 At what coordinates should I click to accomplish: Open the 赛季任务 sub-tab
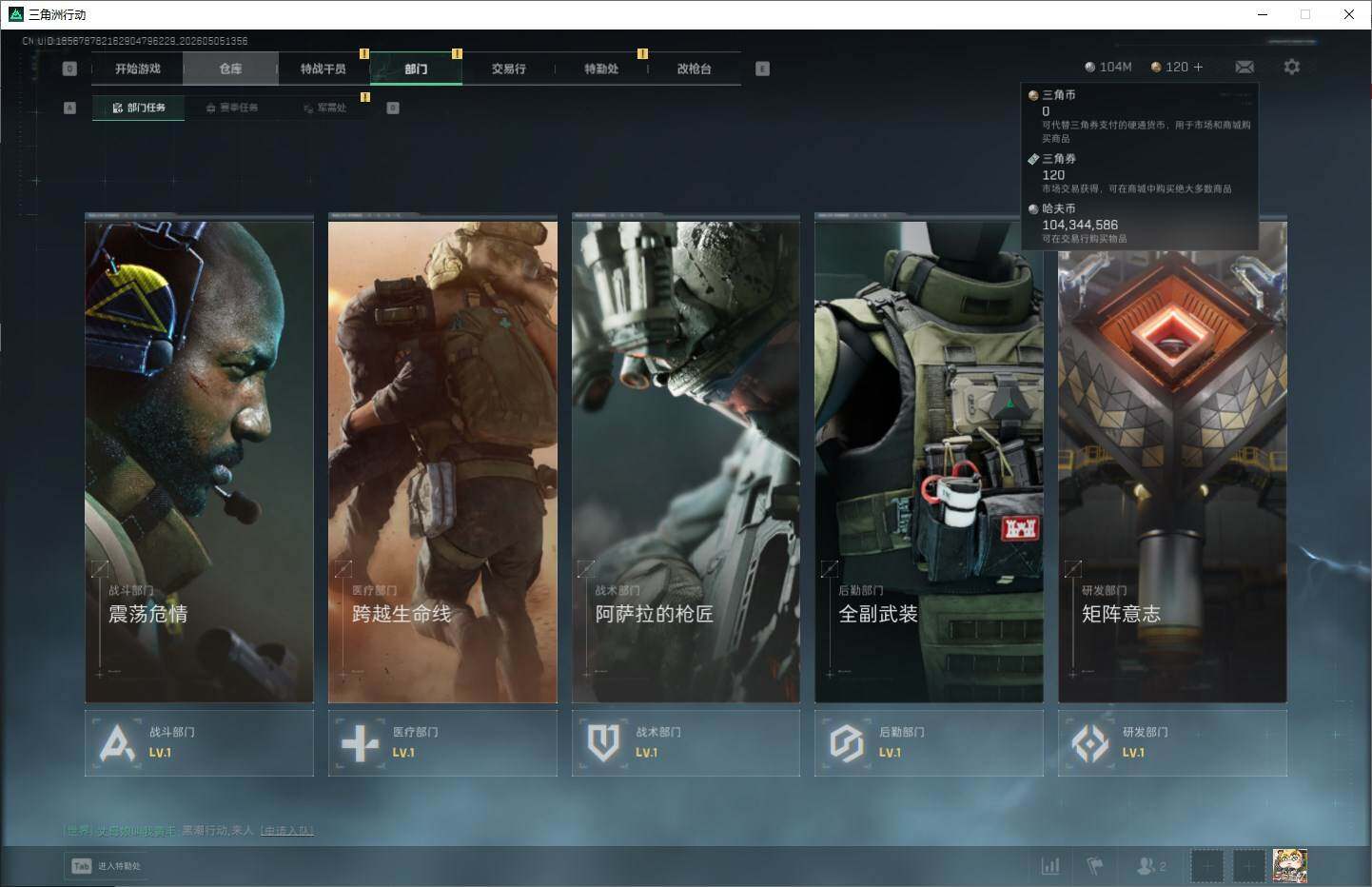click(x=231, y=108)
